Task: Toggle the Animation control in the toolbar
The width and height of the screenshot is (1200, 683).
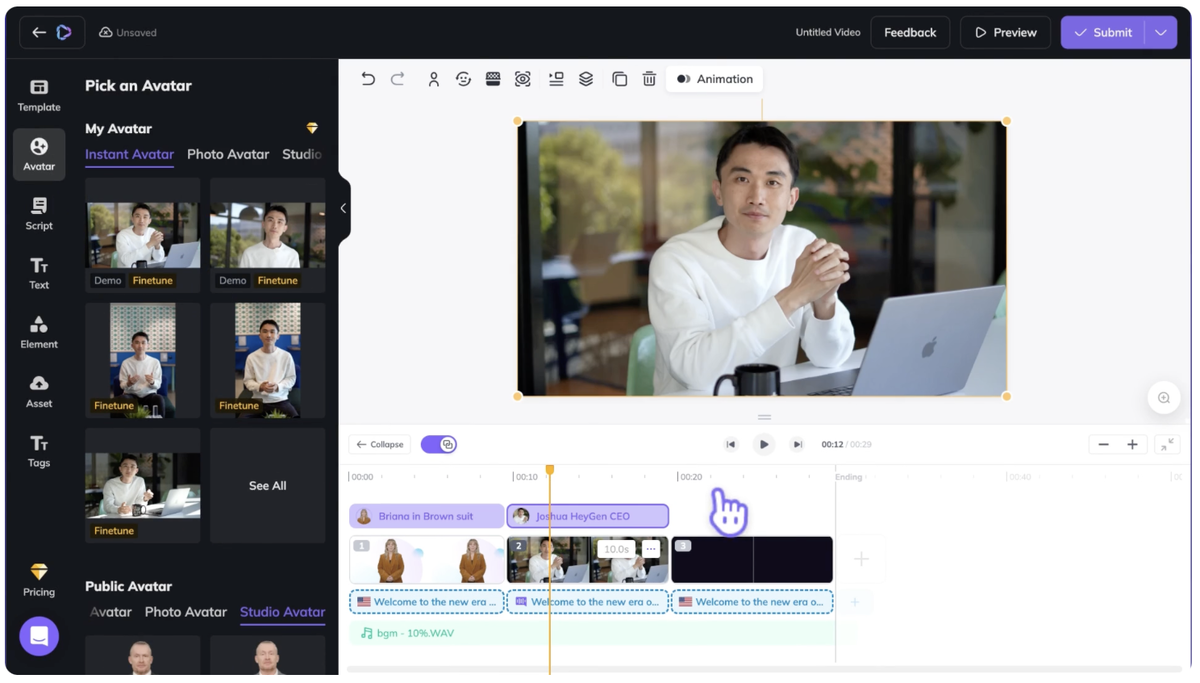Action: point(714,78)
